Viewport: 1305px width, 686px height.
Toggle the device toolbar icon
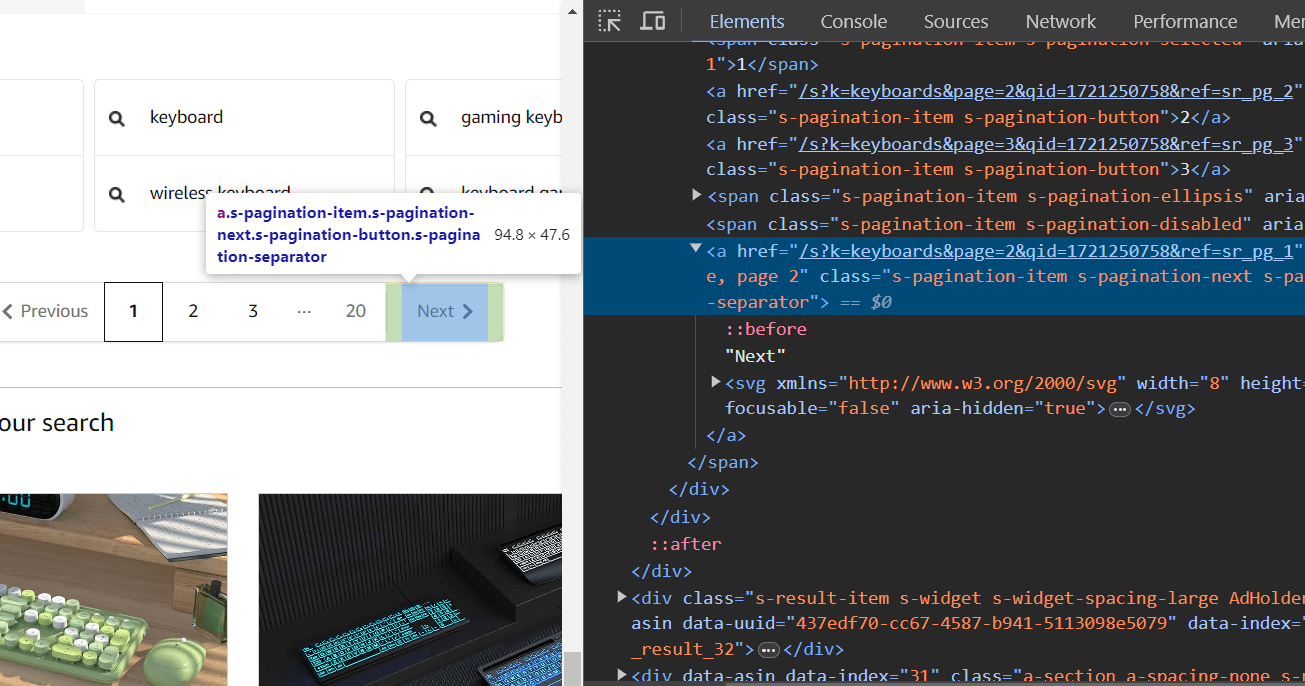[x=653, y=21]
